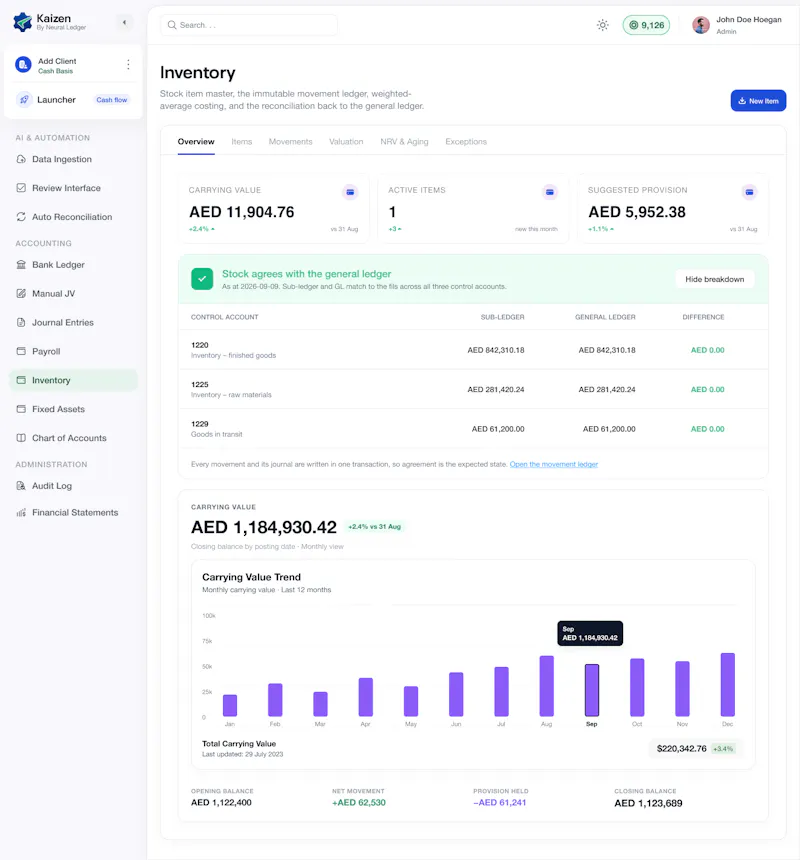Toggle light theme sun icon
This screenshot has height=860, width=800.
(x=603, y=25)
